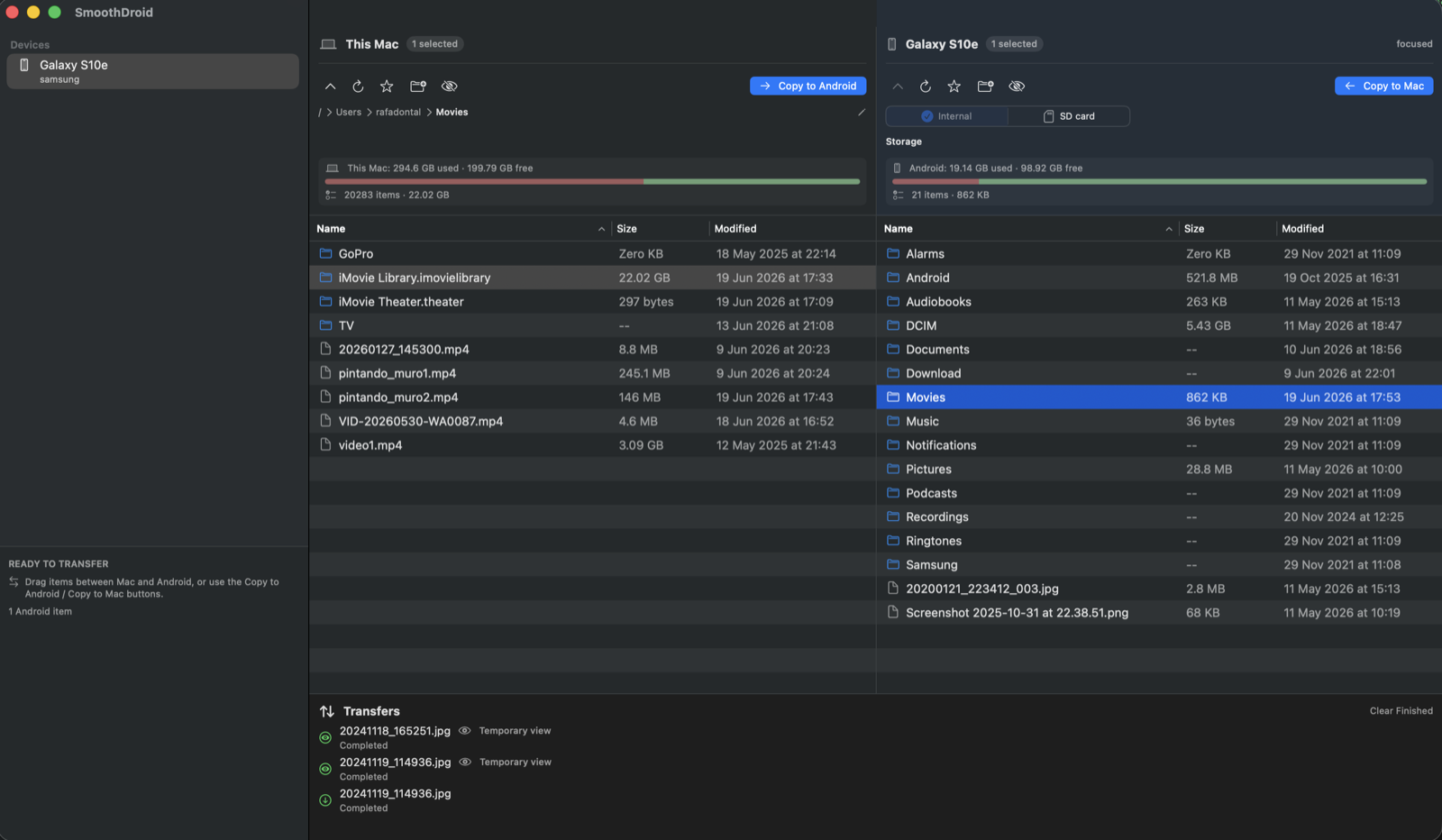Favorite current folder in This Mac pane
Image resolution: width=1442 pixels, height=840 pixels.
tap(387, 87)
